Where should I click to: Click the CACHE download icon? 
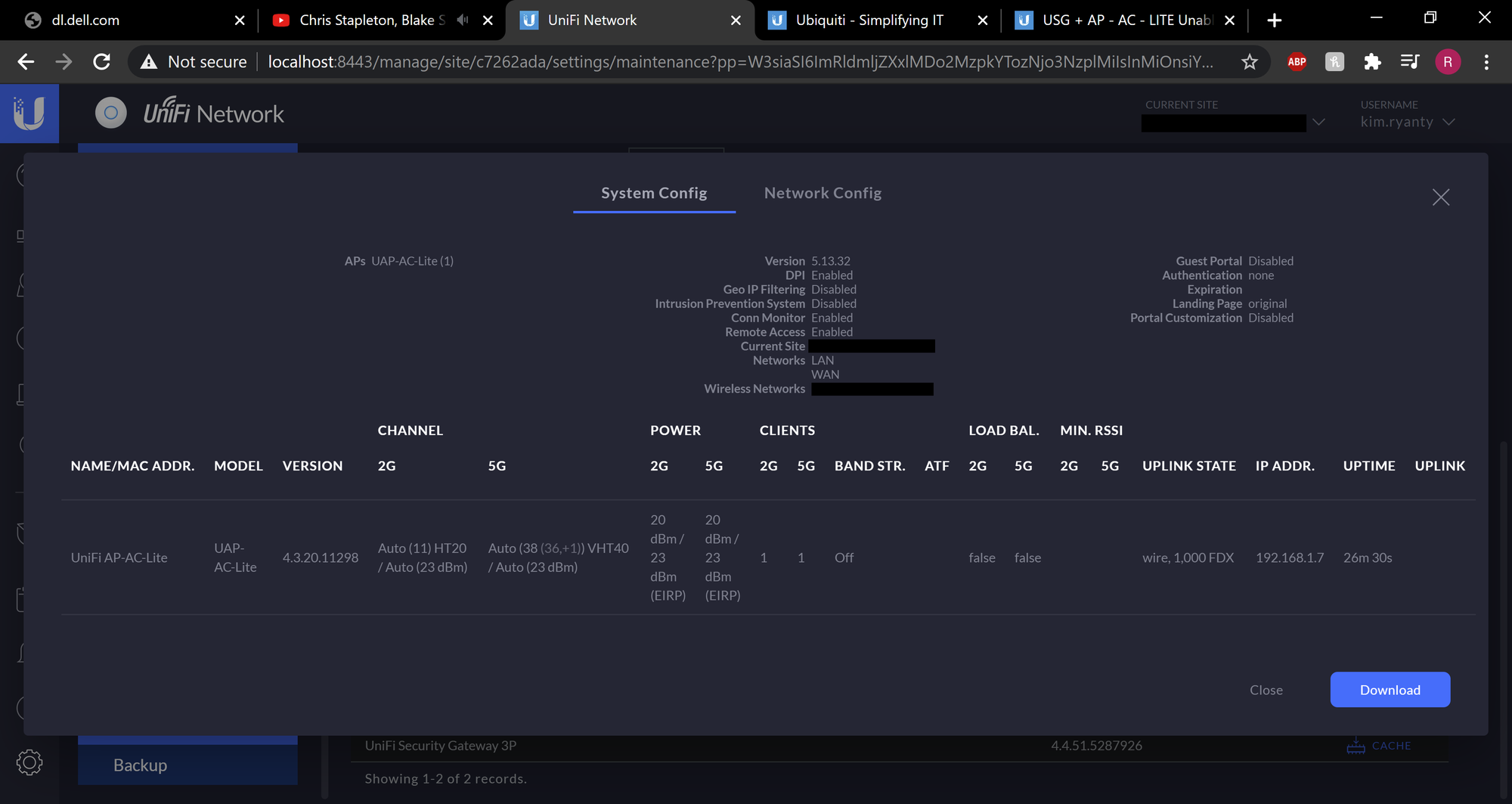pyautogui.click(x=1356, y=747)
